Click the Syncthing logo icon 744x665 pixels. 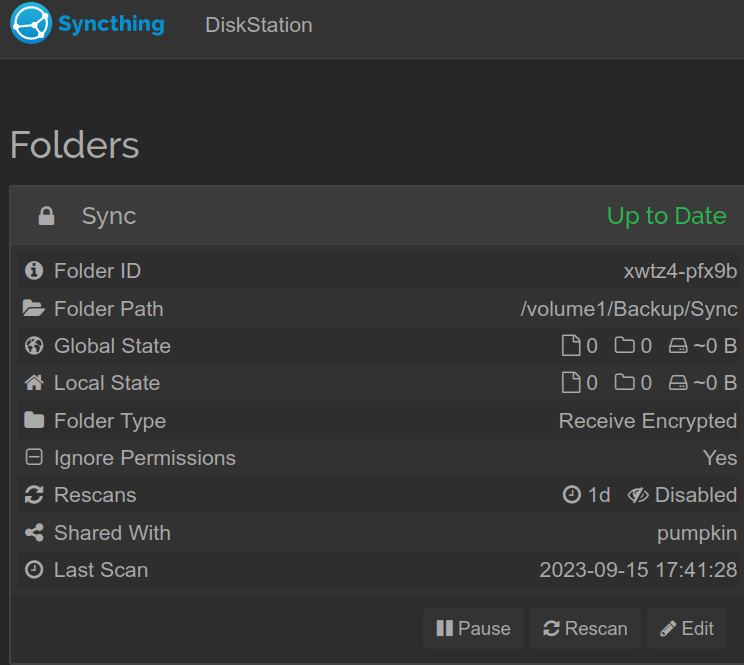point(31,23)
